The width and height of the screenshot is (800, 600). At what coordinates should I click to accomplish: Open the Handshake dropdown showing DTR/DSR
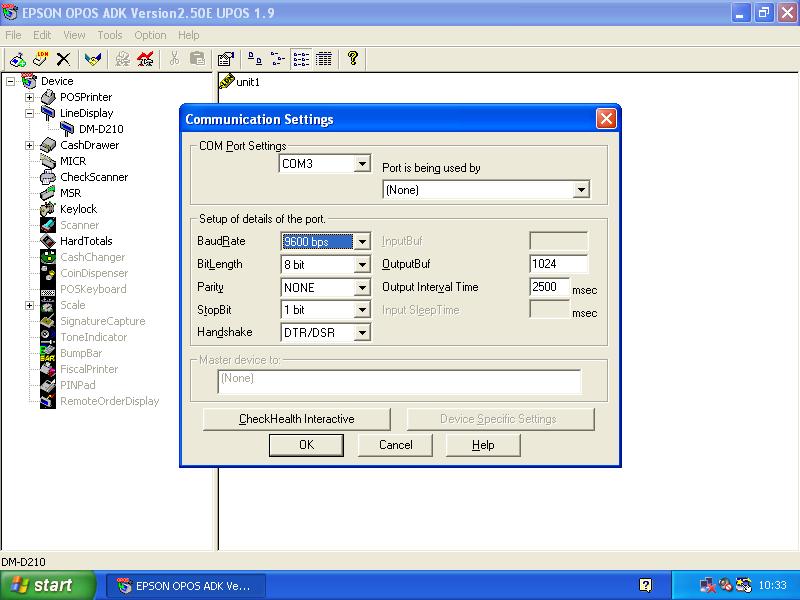pos(362,332)
